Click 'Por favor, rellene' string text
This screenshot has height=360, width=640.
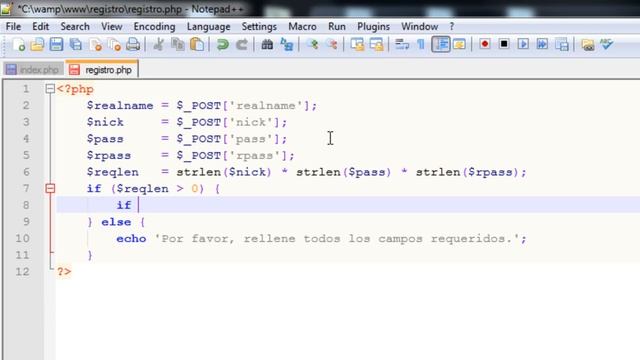(224, 239)
